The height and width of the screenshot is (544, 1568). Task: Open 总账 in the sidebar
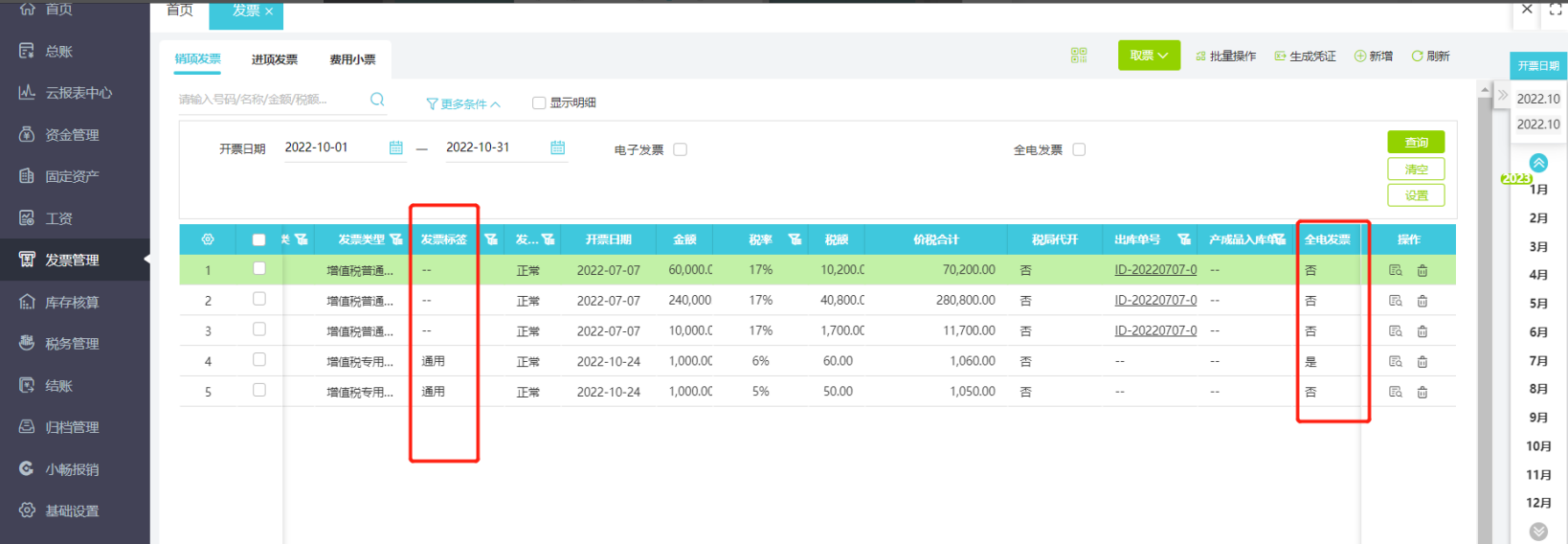tap(58, 51)
